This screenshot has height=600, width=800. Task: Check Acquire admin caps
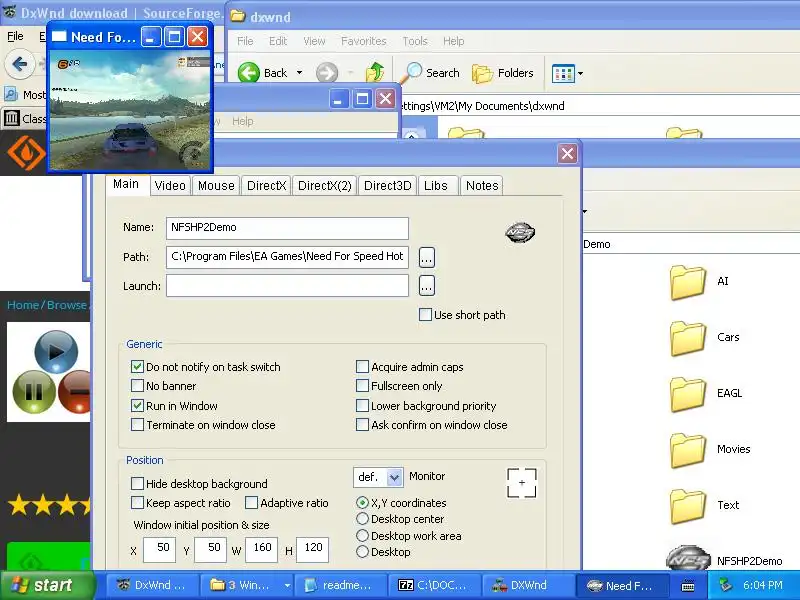(362, 367)
